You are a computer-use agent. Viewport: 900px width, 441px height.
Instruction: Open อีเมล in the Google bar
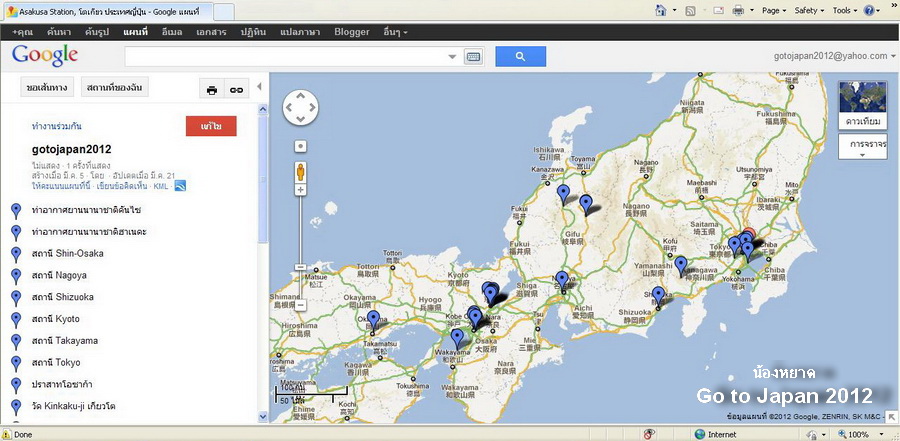172,32
